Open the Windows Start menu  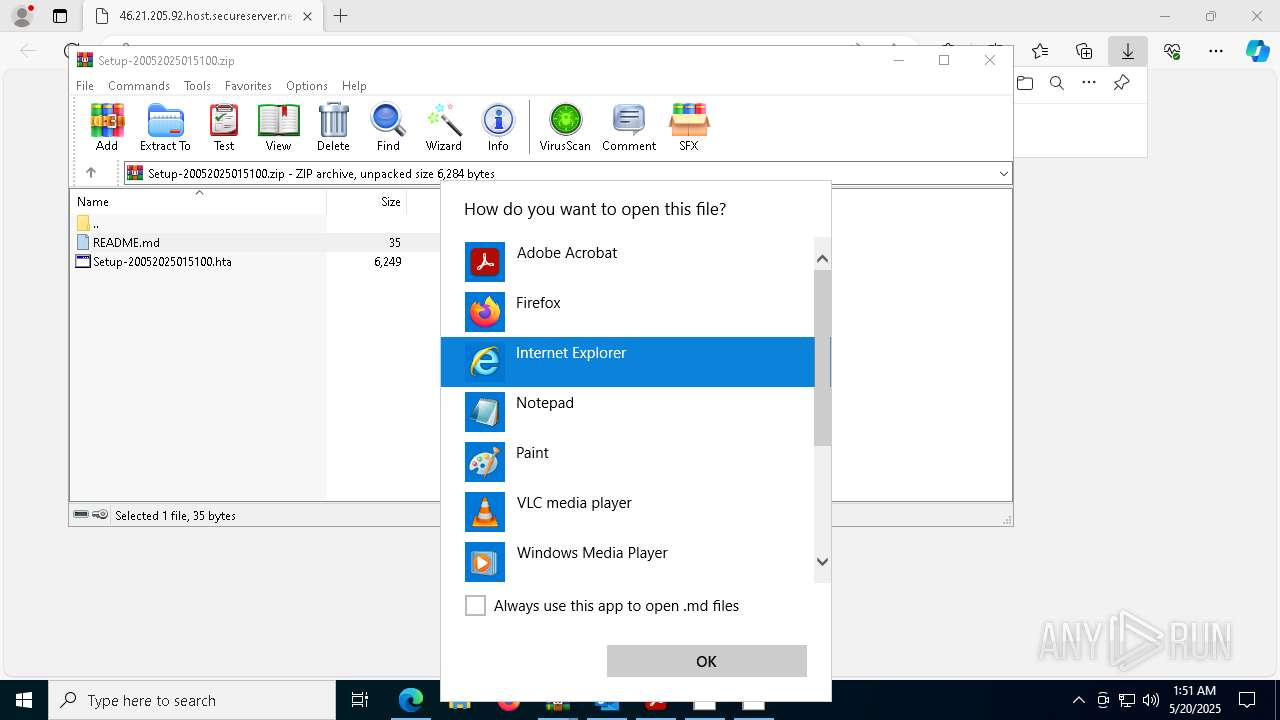point(24,700)
